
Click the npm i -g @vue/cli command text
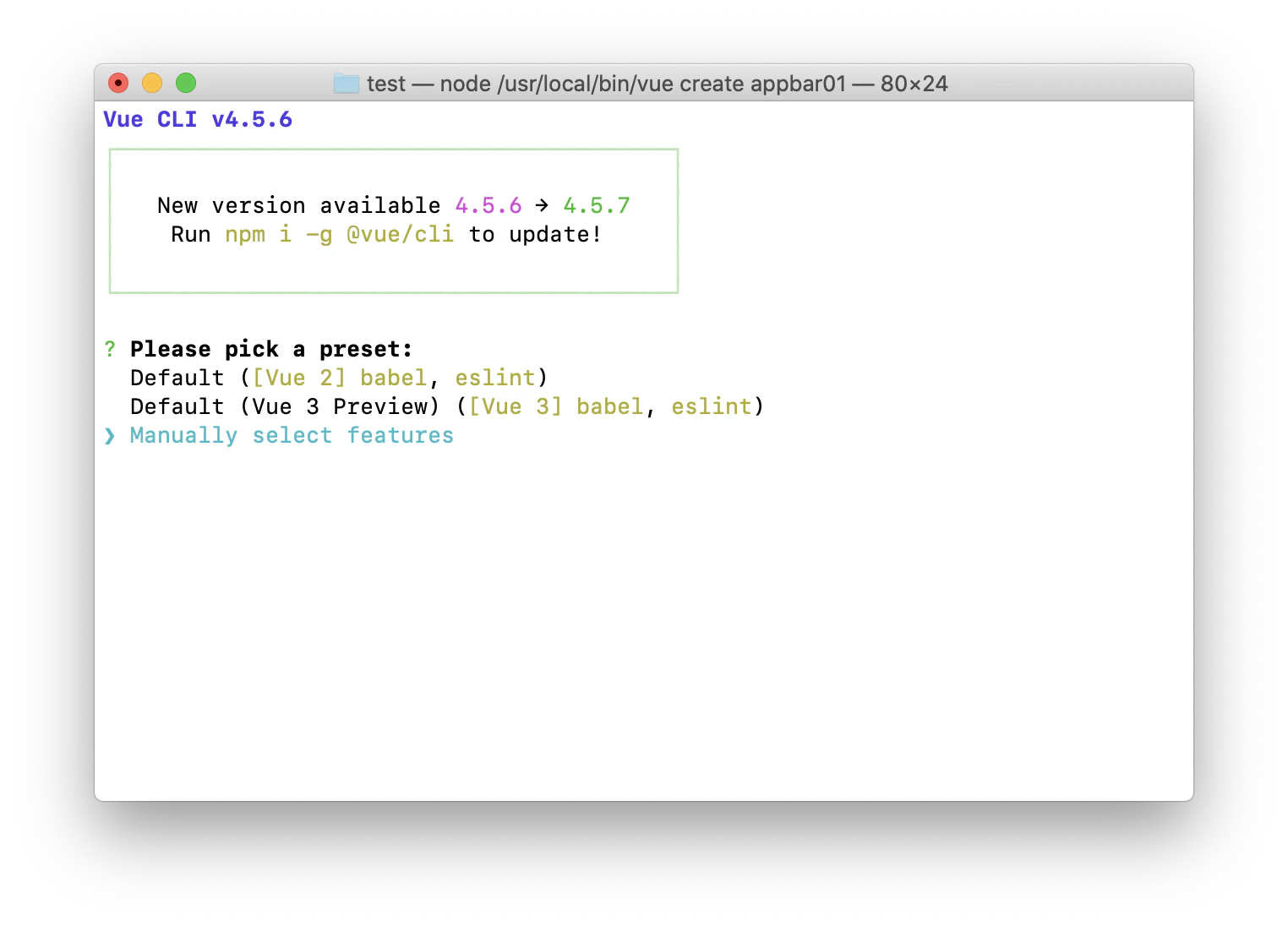[339, 234]
